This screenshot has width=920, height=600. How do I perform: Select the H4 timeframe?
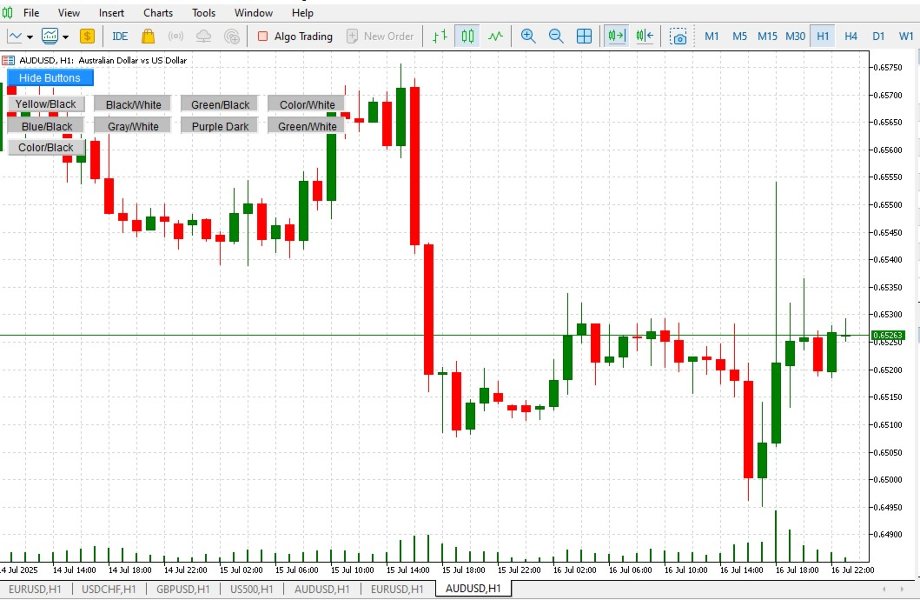point(851,36)
